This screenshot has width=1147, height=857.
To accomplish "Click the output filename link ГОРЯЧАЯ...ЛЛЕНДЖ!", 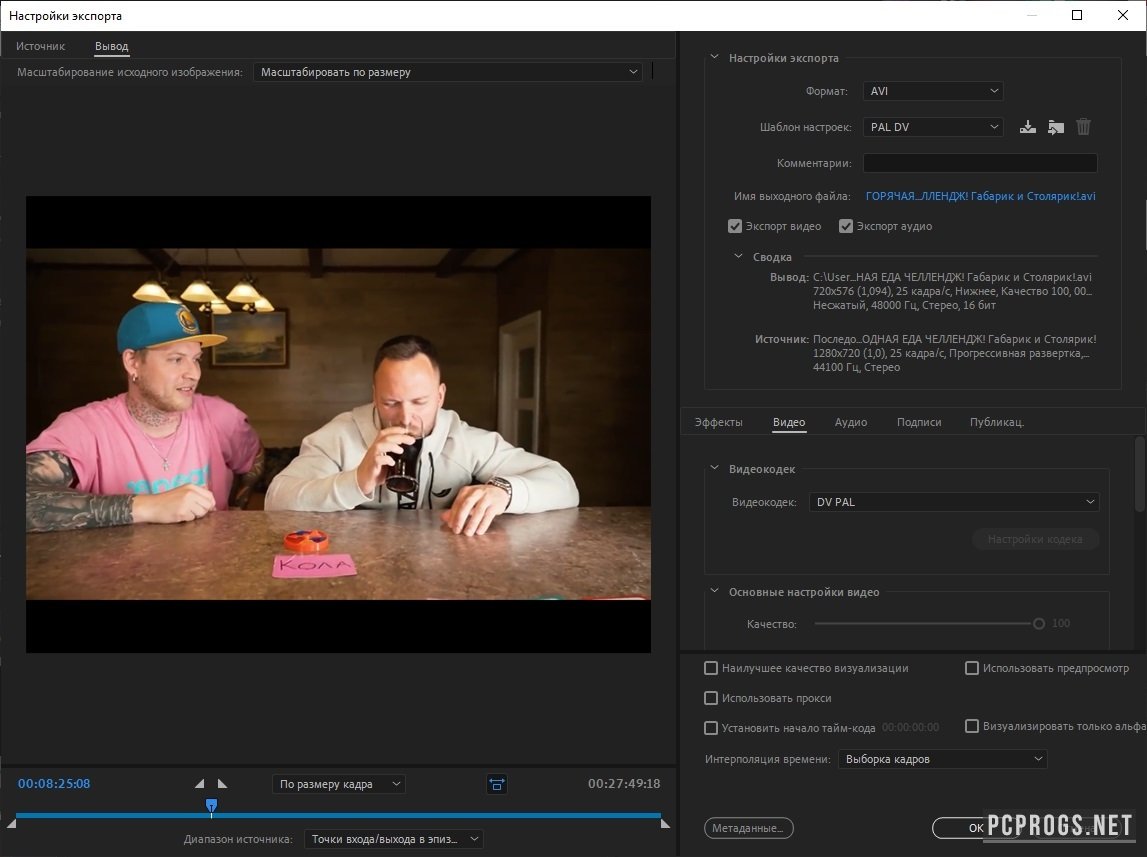I will (x=979, y=196).
